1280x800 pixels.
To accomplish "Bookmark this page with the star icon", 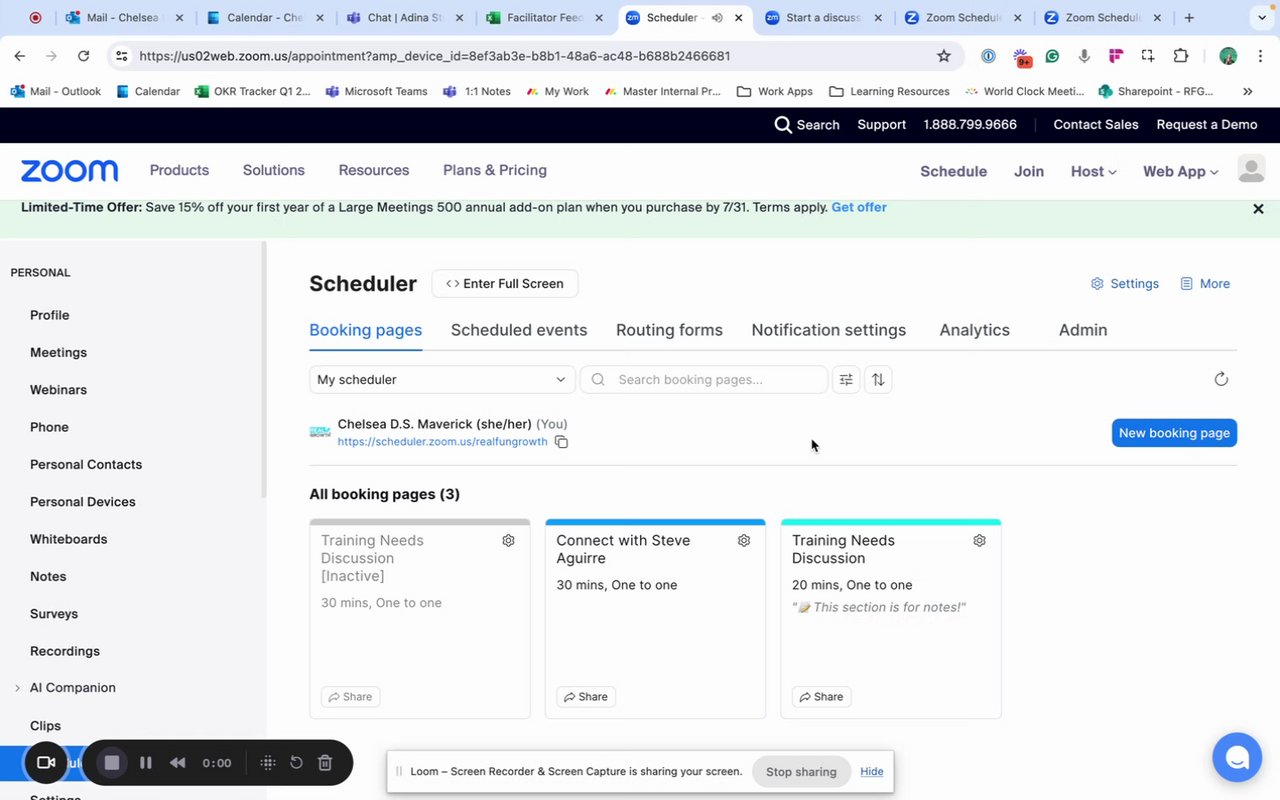I will click(x=944, y=56).
